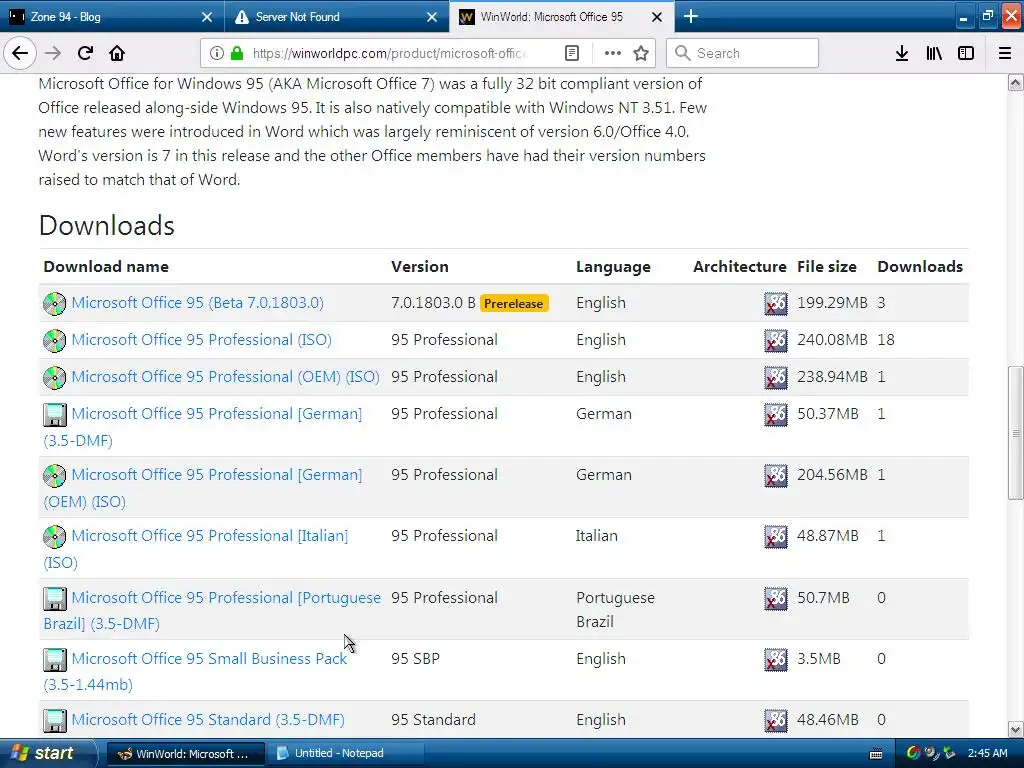Click the 2:45 AM taskbar clock
The width and height of the screenshot is (1024, 768).
987,753
